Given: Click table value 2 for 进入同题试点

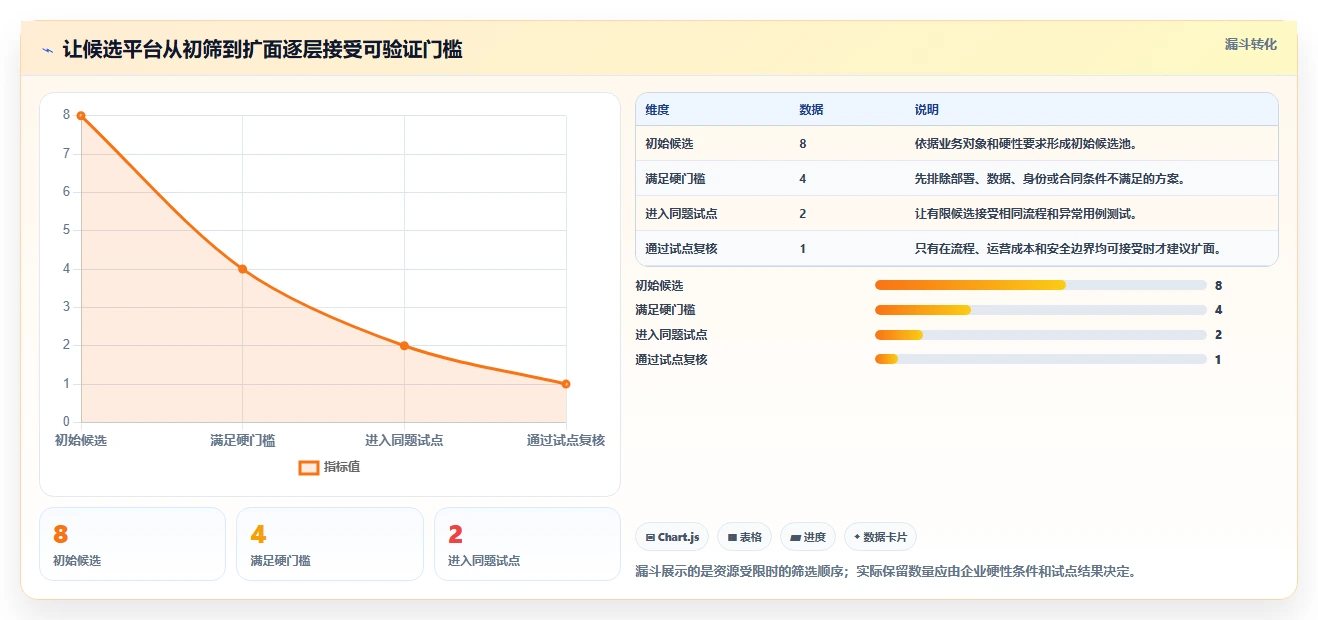Looking at the screenshot, I should 803,214.
